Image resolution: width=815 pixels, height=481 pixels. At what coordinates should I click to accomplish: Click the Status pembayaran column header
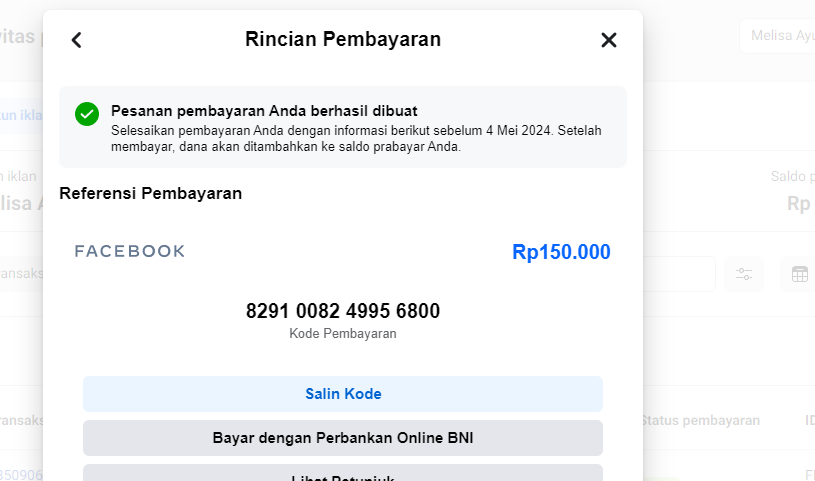click(x=700, y=421)
